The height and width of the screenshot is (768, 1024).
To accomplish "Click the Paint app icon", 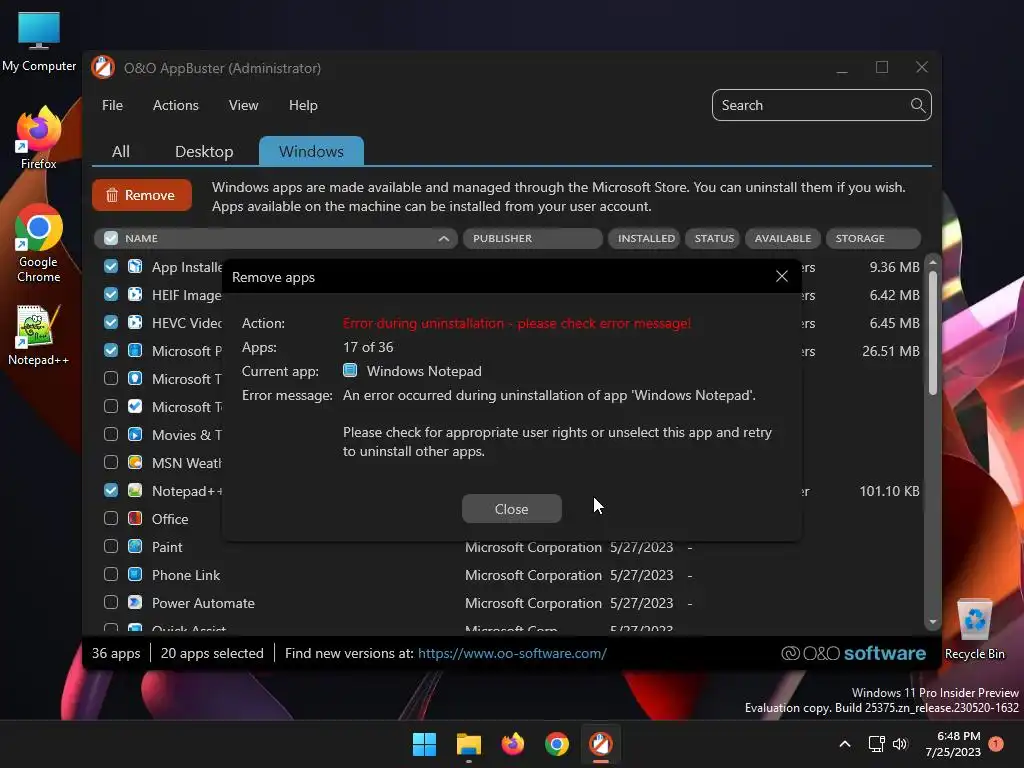I will 135,547.
